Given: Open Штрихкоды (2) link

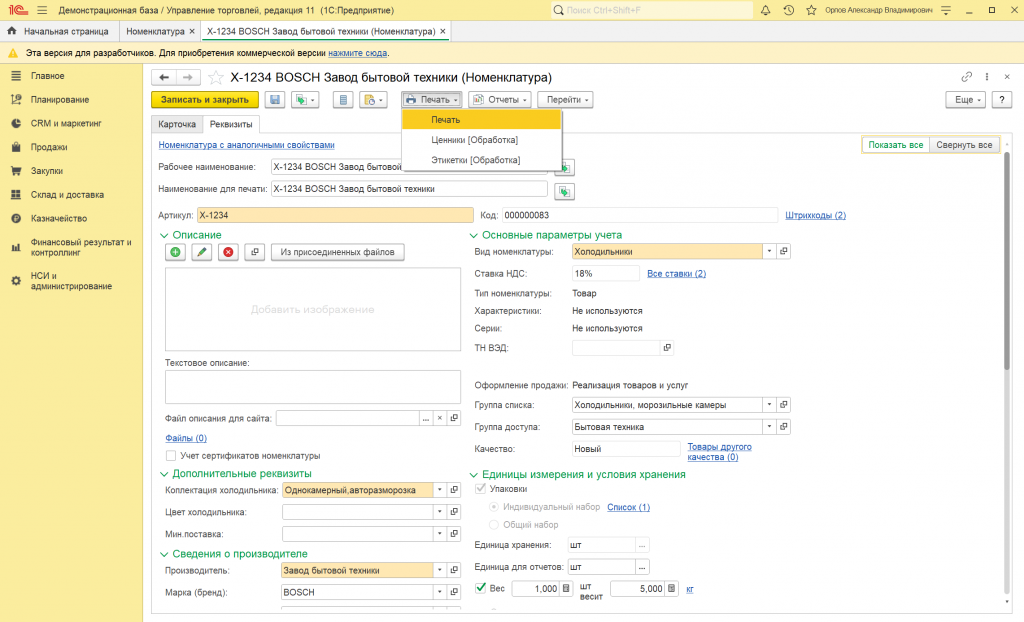Looking at the screenshot, I should pos(815,215).
